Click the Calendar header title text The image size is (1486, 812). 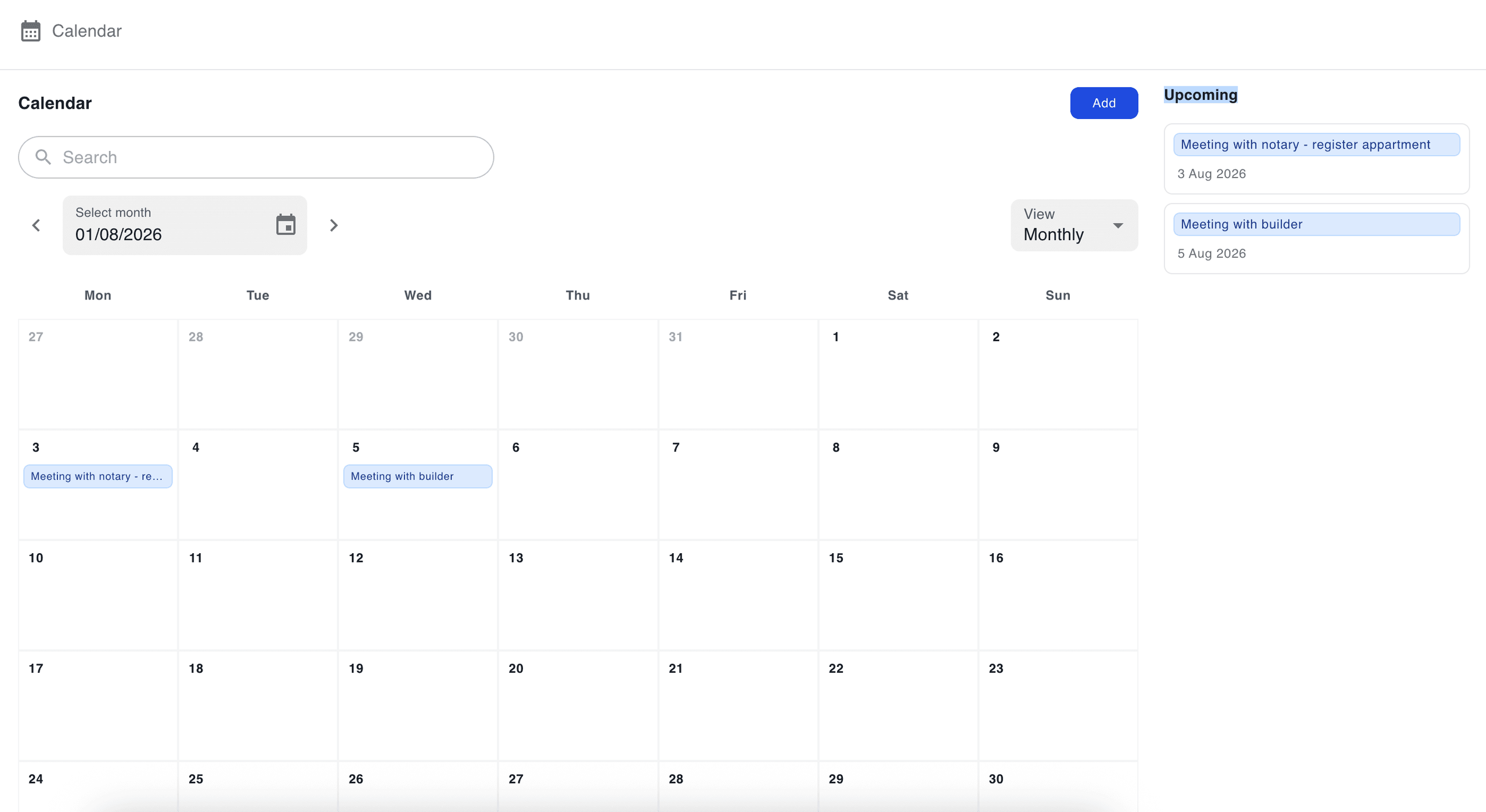(86, 31)
